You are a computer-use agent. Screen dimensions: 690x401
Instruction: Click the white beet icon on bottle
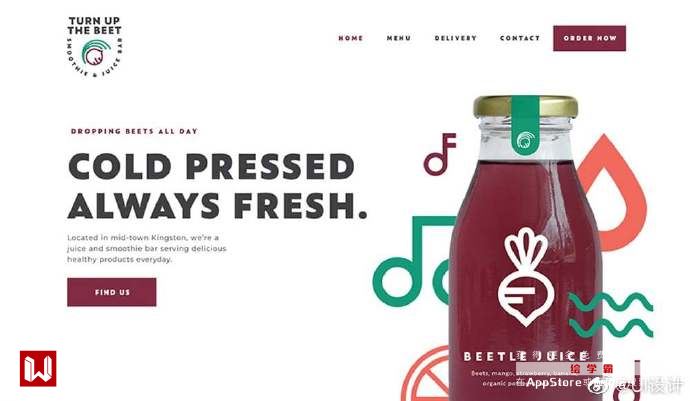[x=526, y=277]
